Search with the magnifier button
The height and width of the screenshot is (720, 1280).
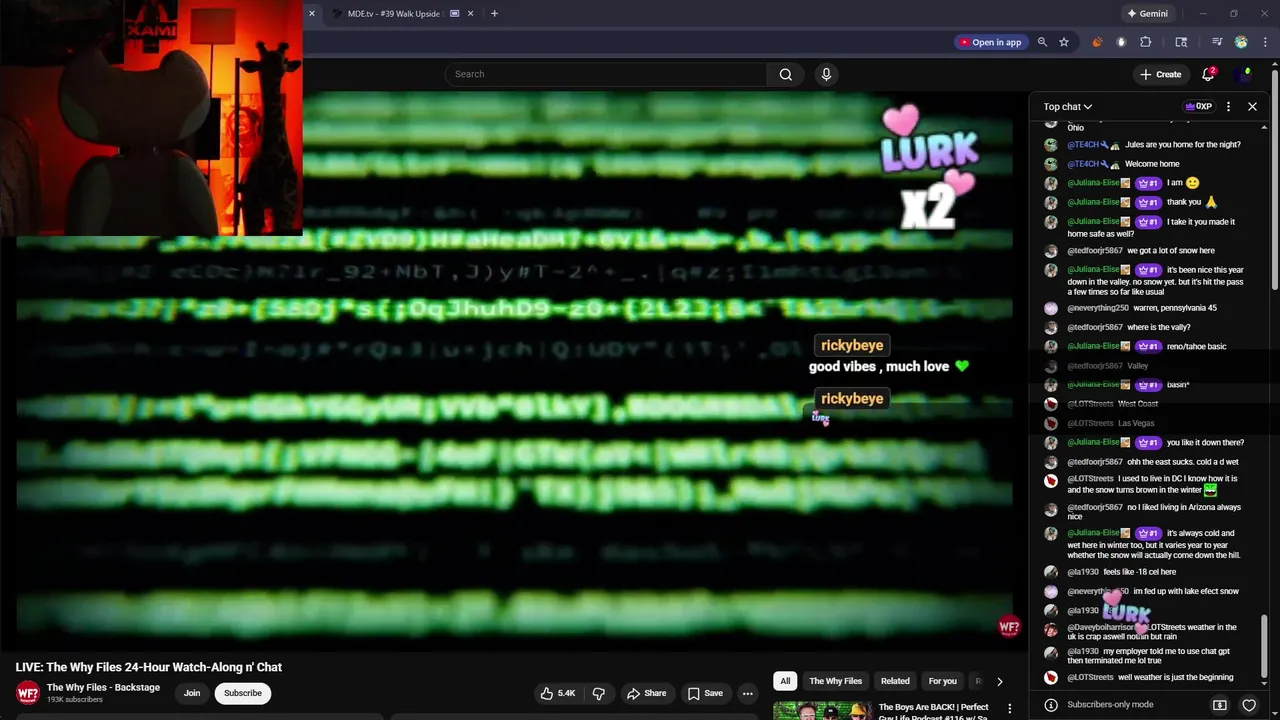pyautogui.click(x=786, y=74)
